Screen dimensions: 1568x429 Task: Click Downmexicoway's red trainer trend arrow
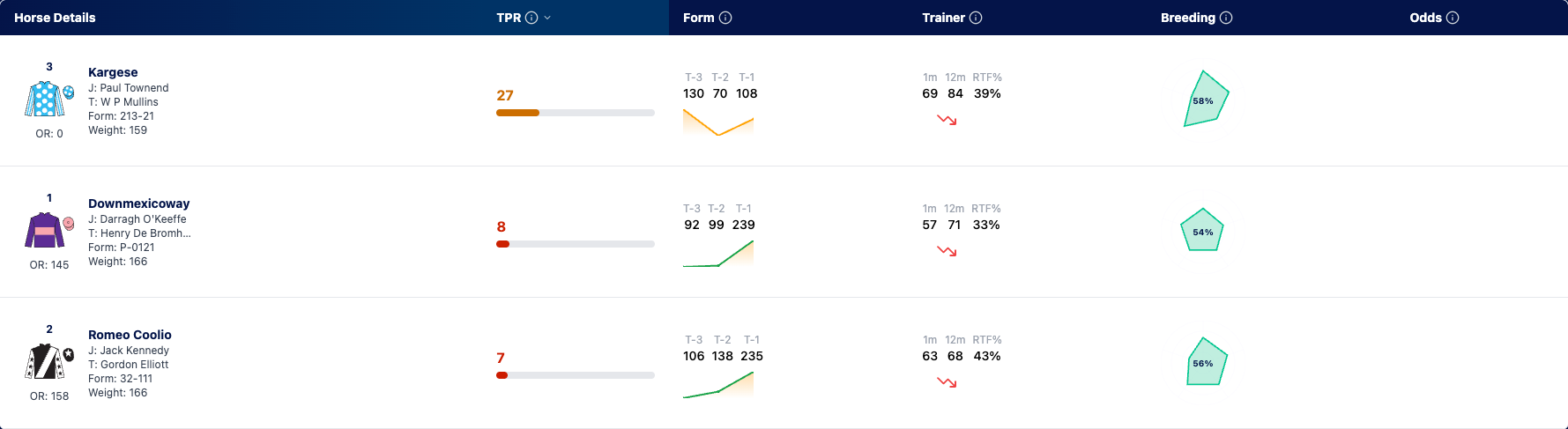[x=947, y=251]
